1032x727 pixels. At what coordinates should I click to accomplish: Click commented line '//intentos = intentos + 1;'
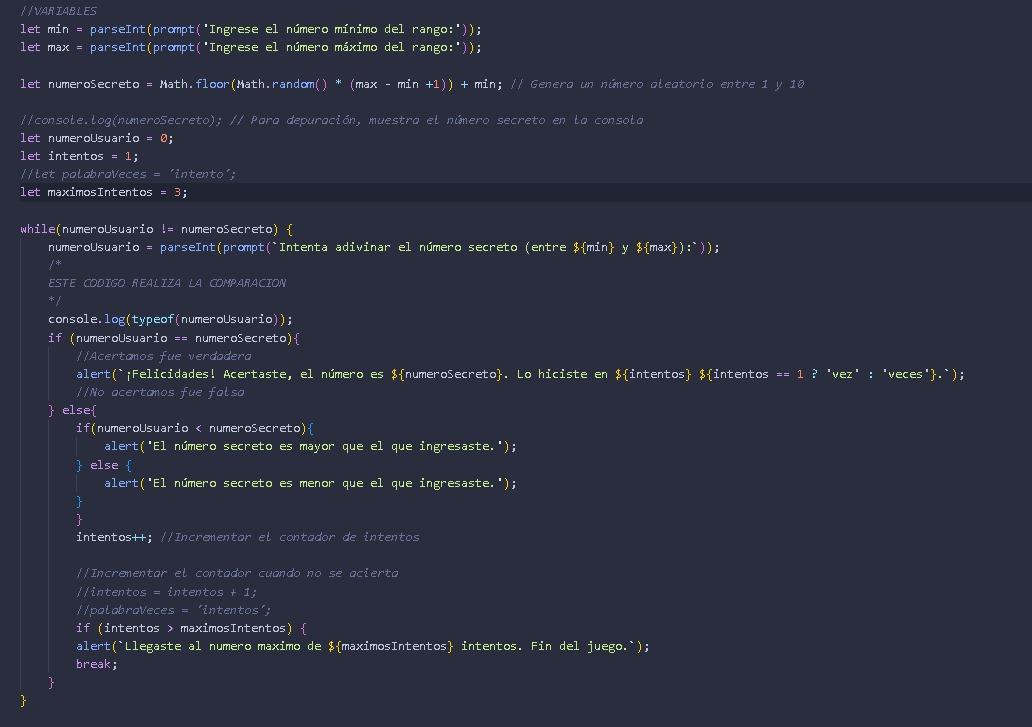point(167,591)
